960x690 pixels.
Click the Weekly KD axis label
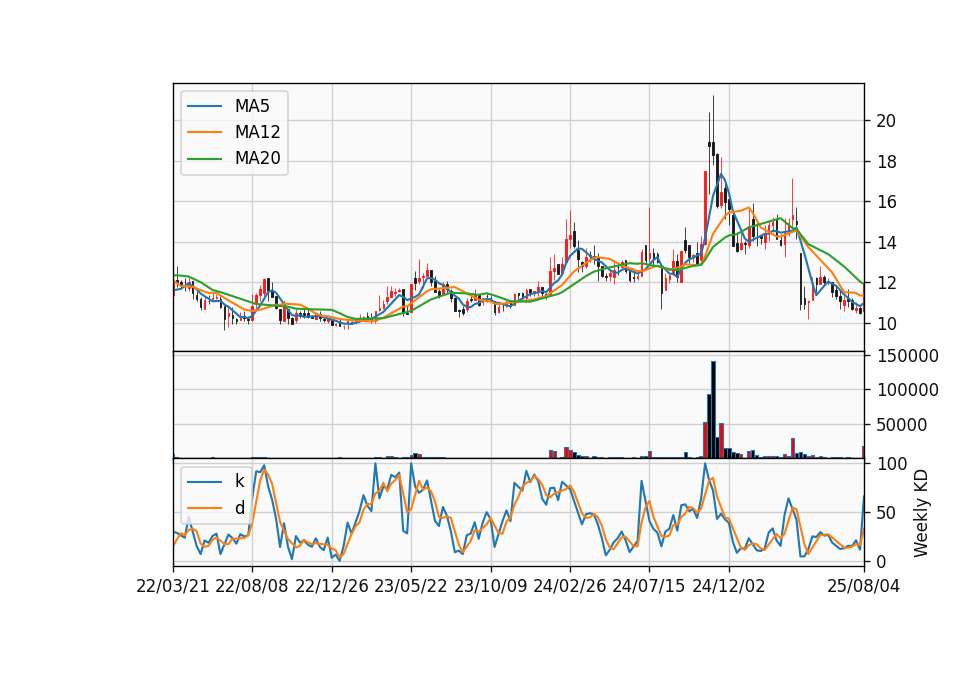pos(920,513)
